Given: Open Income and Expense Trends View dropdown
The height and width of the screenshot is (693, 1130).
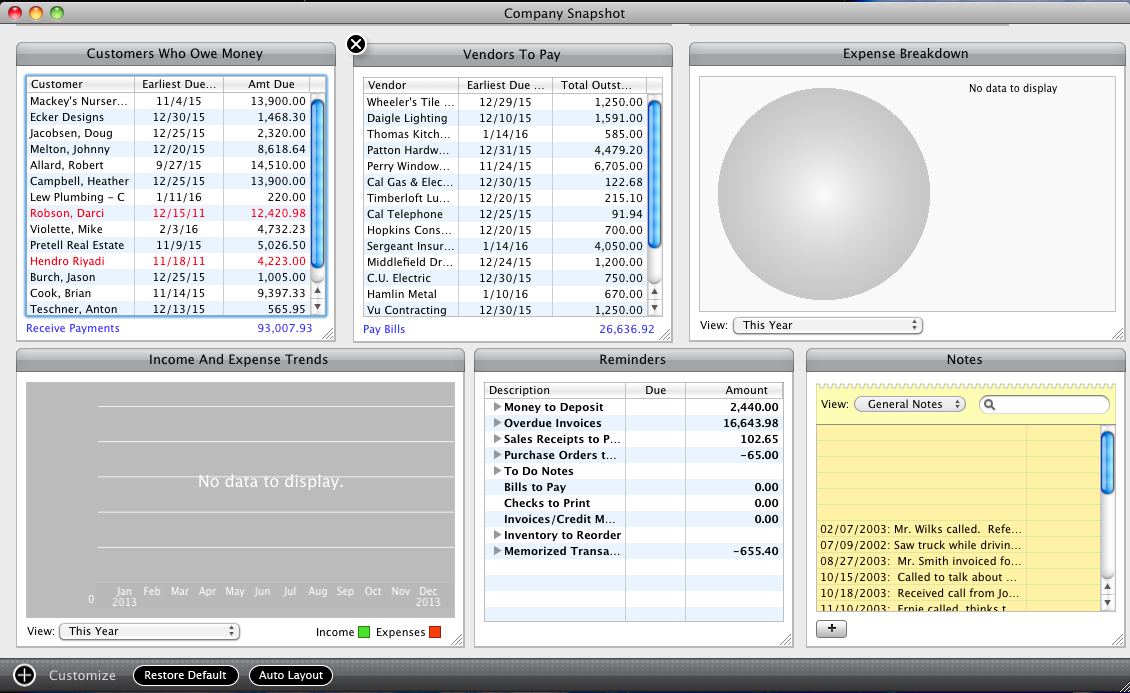Looking at the screenshot, I should 150,631.
